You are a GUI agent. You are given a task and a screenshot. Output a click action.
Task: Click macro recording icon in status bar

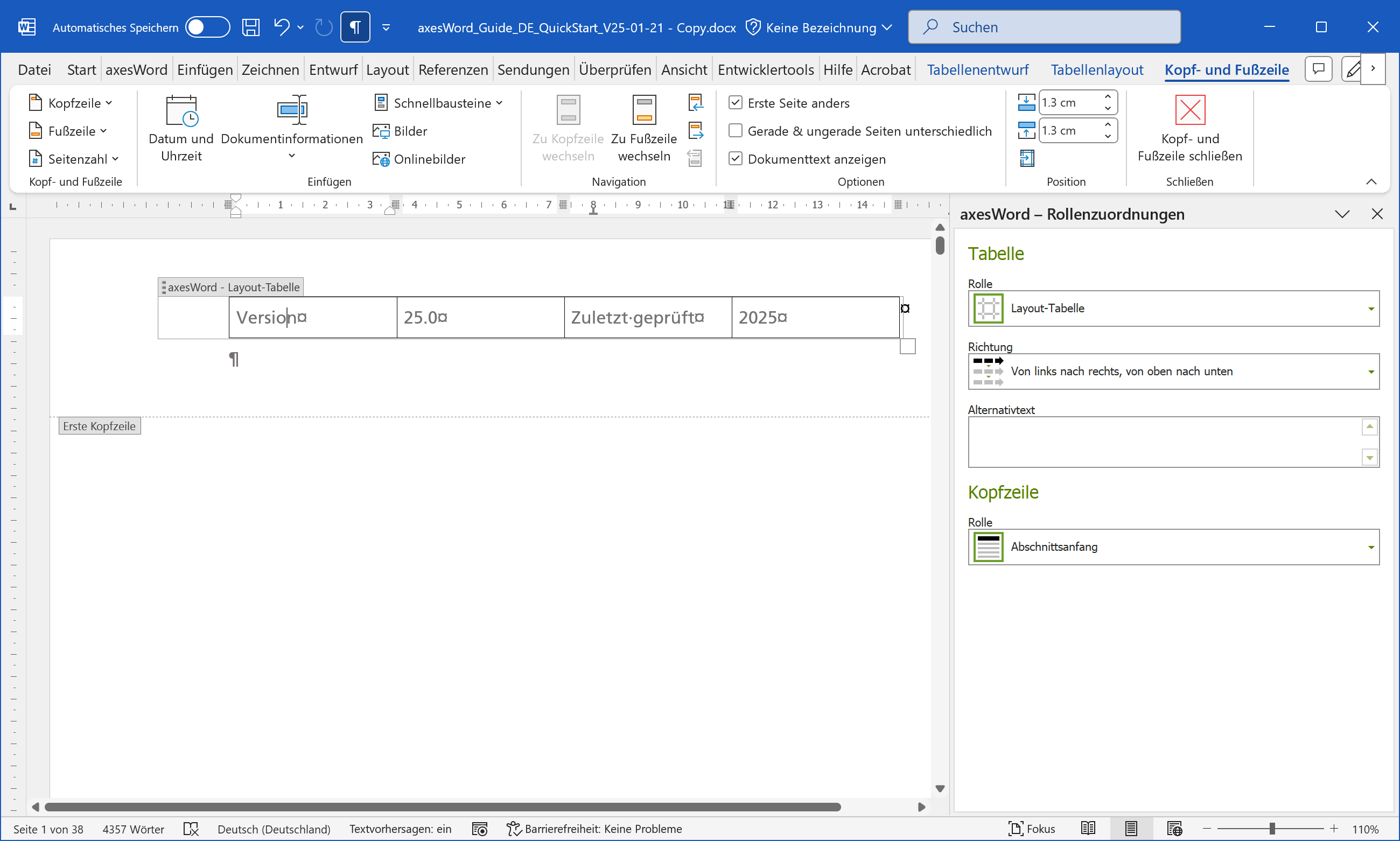pos(480,829)
